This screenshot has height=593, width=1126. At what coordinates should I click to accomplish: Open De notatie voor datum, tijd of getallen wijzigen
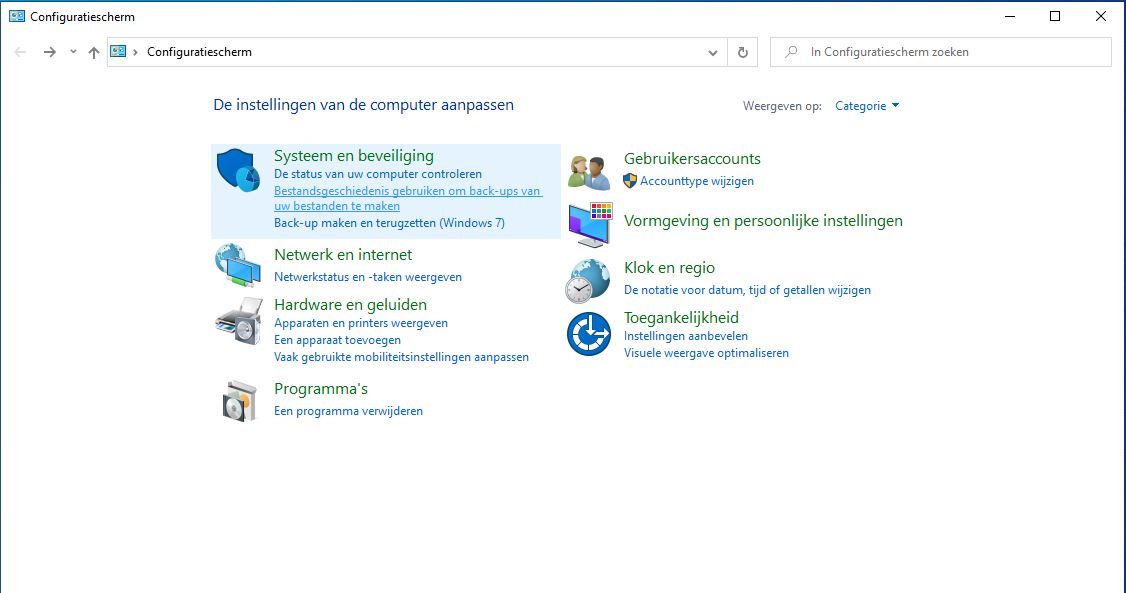(x=747, y=290)
